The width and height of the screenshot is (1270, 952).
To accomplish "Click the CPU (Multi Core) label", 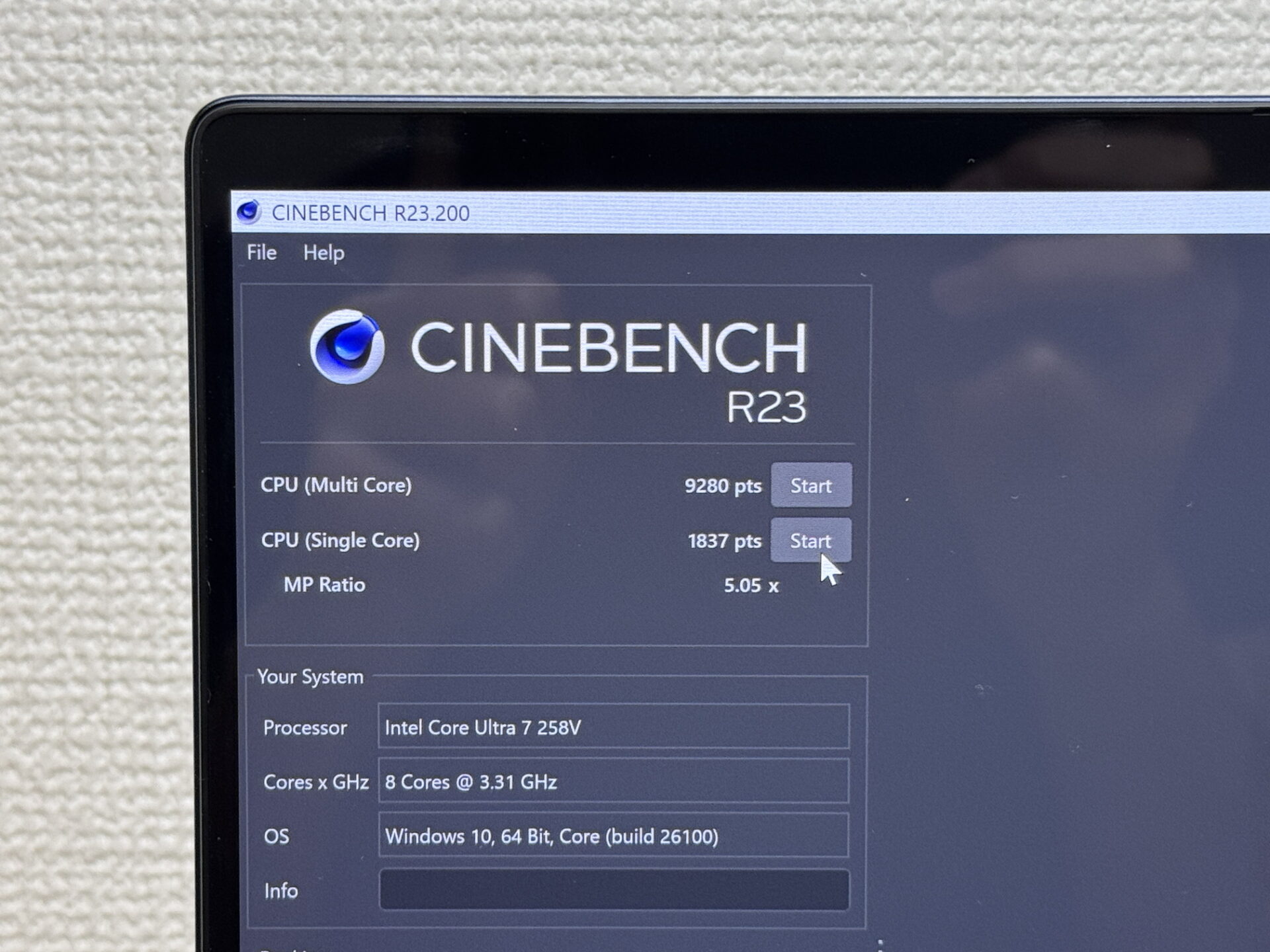I will coord(336,485).
